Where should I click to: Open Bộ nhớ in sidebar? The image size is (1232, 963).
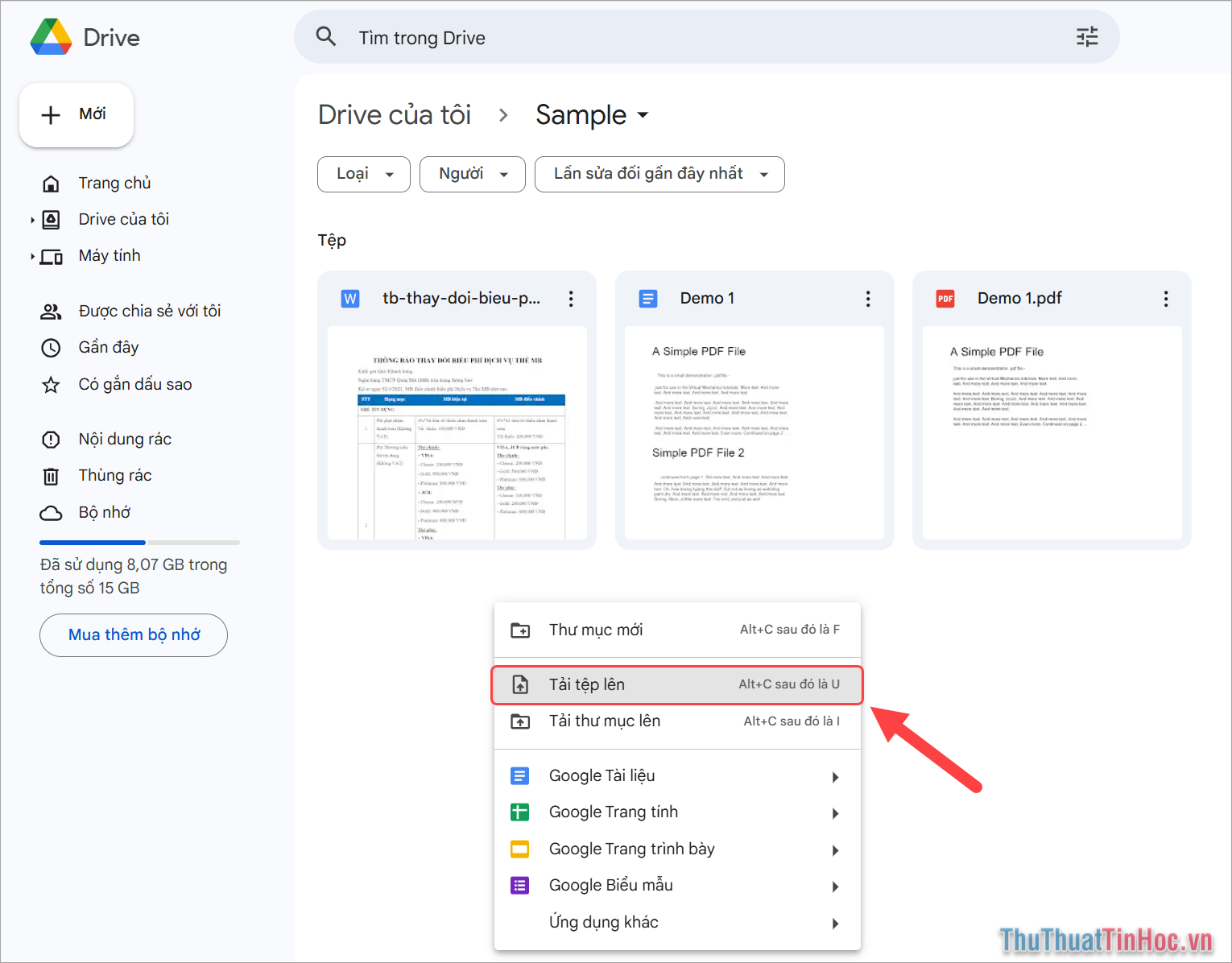[x=105, y=513]
